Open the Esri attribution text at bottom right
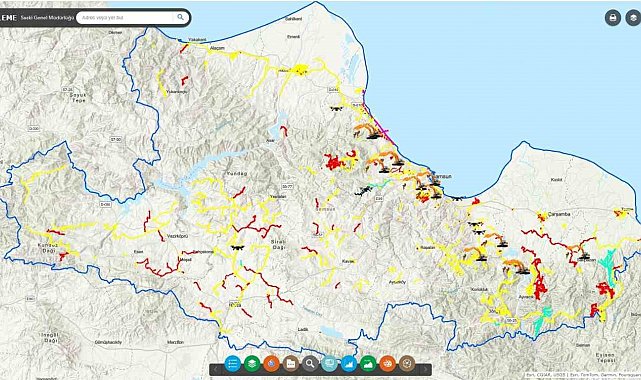 point(583,375)
